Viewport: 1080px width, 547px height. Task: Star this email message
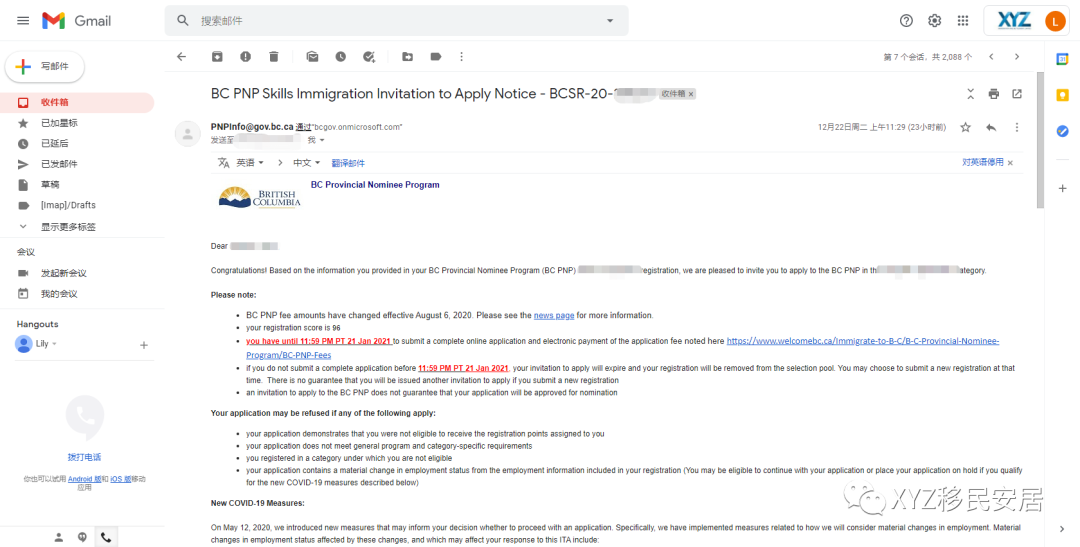(x=966, y=127)
